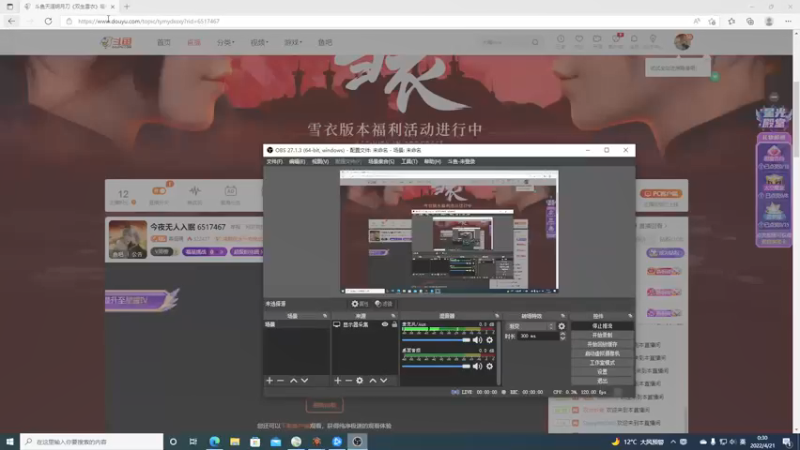Open File Explorer from the taskbar
Image resolution: width=800 pixels, height=450 pixels.
pos(235,442)
